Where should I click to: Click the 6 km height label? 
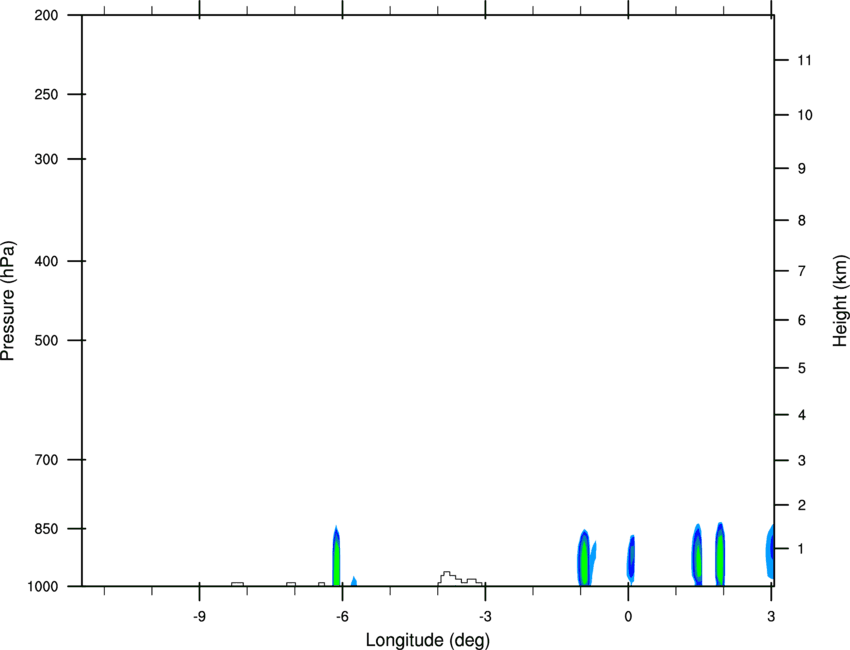point(801,320)
